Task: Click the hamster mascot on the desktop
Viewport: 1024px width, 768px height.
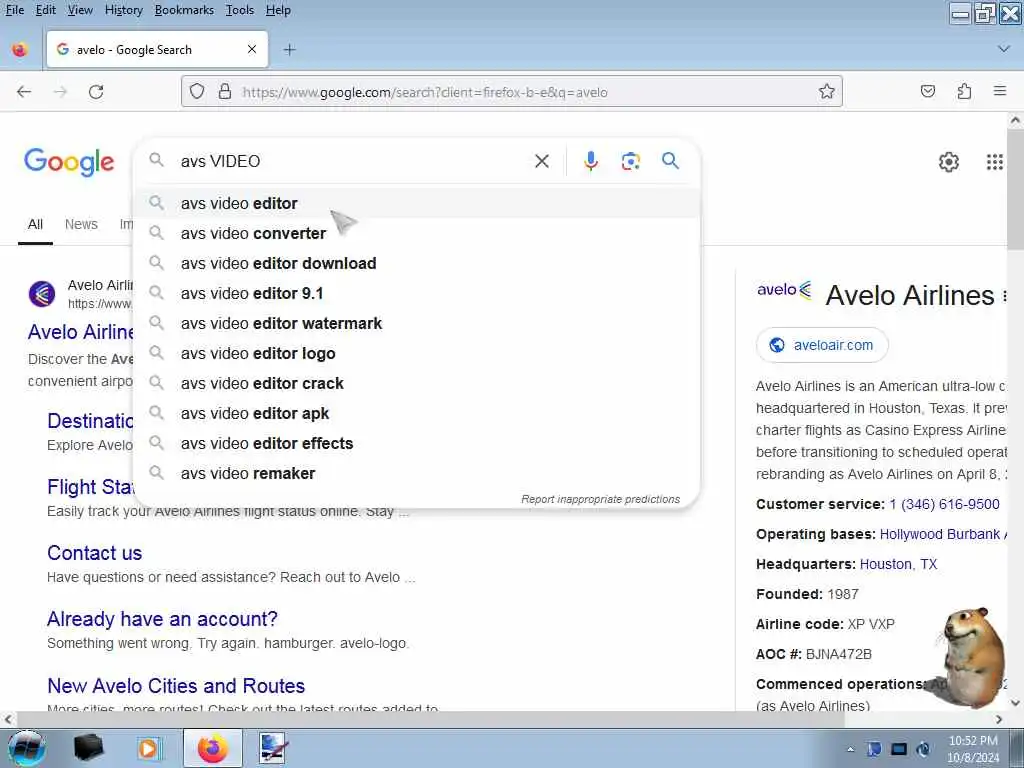Action: [x=971, y=656]
